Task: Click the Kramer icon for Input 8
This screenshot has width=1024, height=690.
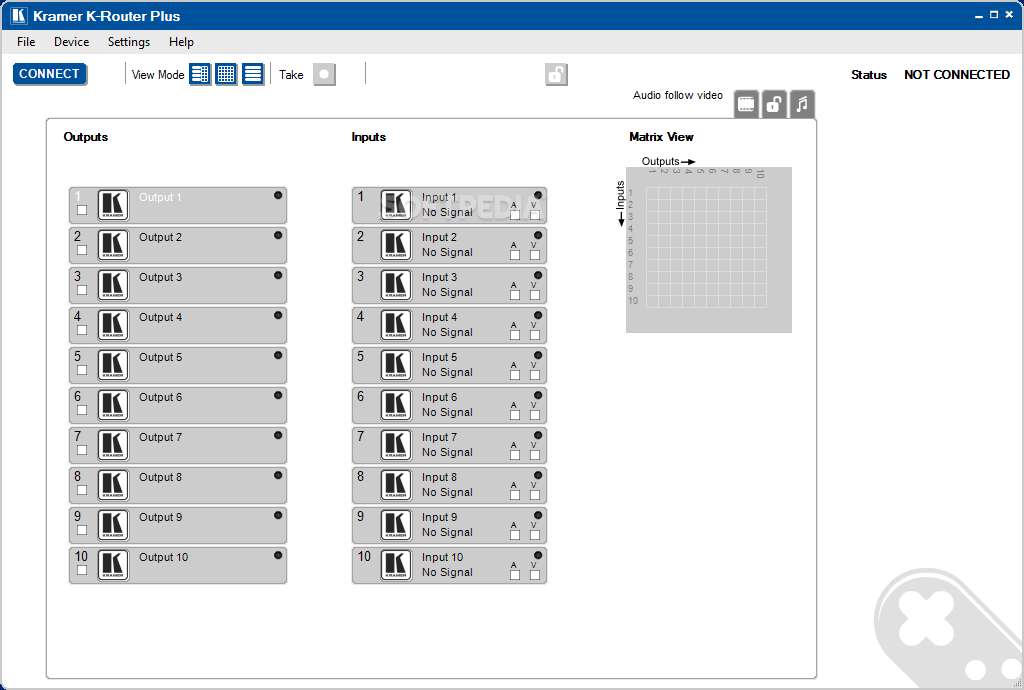Action: coord(396,485)
